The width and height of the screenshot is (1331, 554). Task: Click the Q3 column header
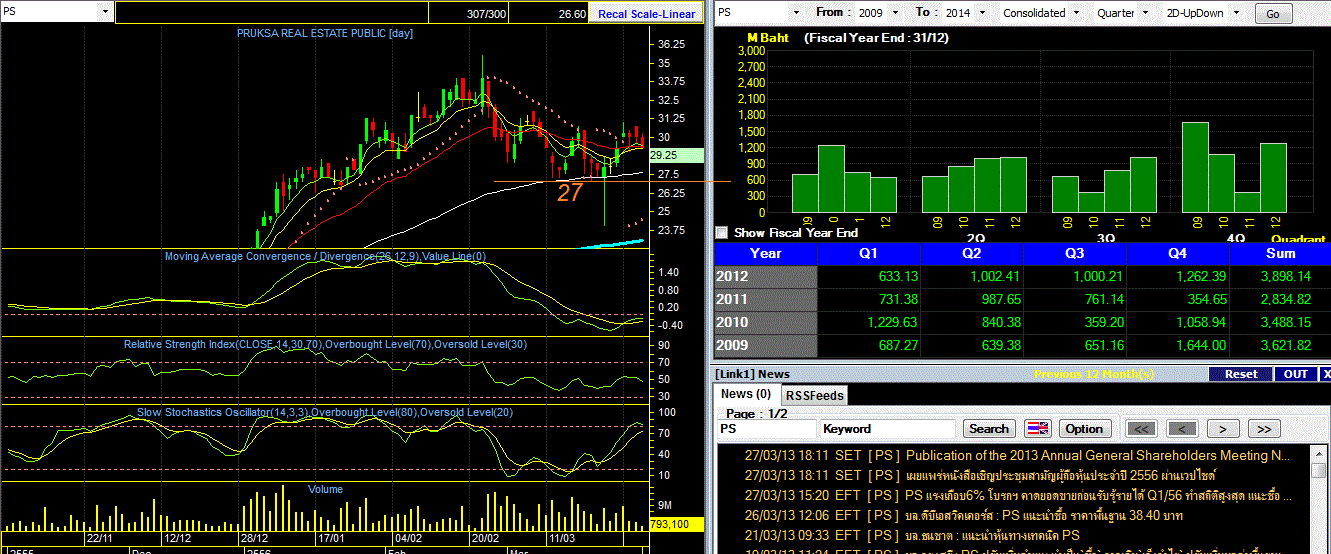tap(1076, 254)
